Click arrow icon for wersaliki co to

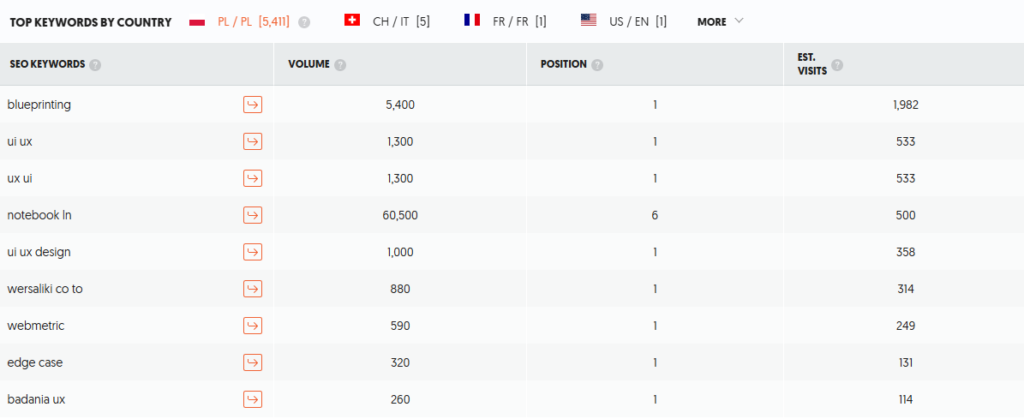252,289
